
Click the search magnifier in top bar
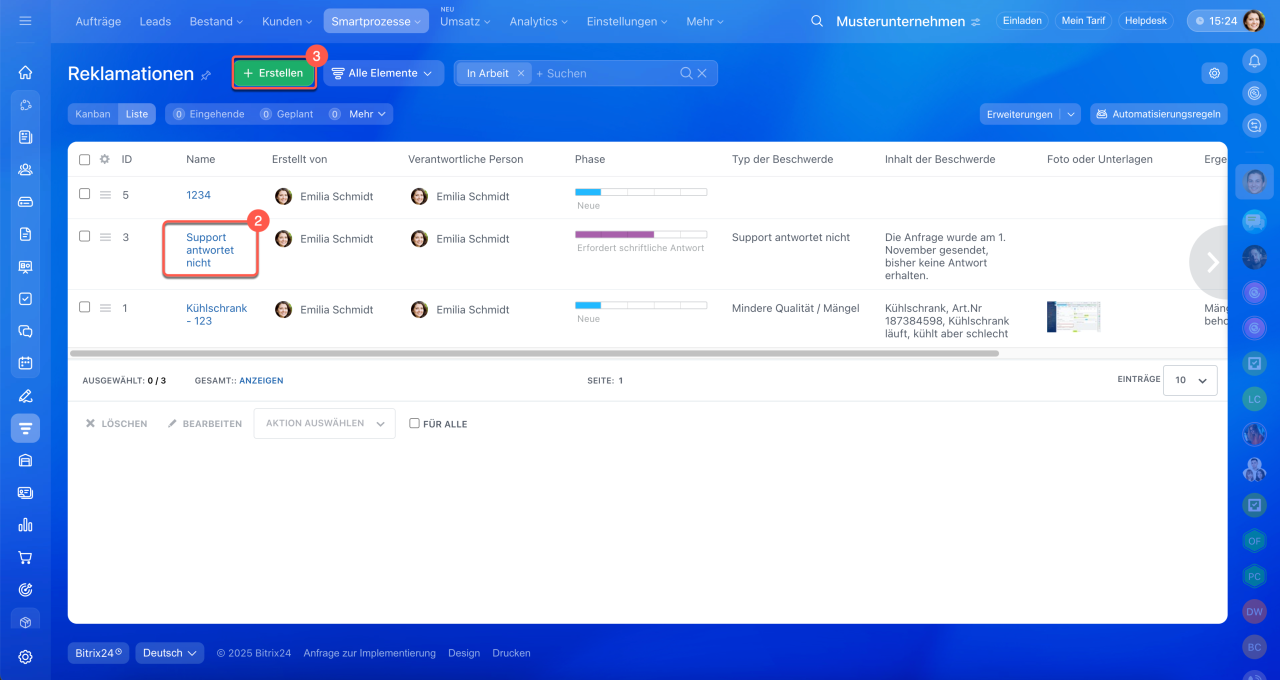point(817,21)
